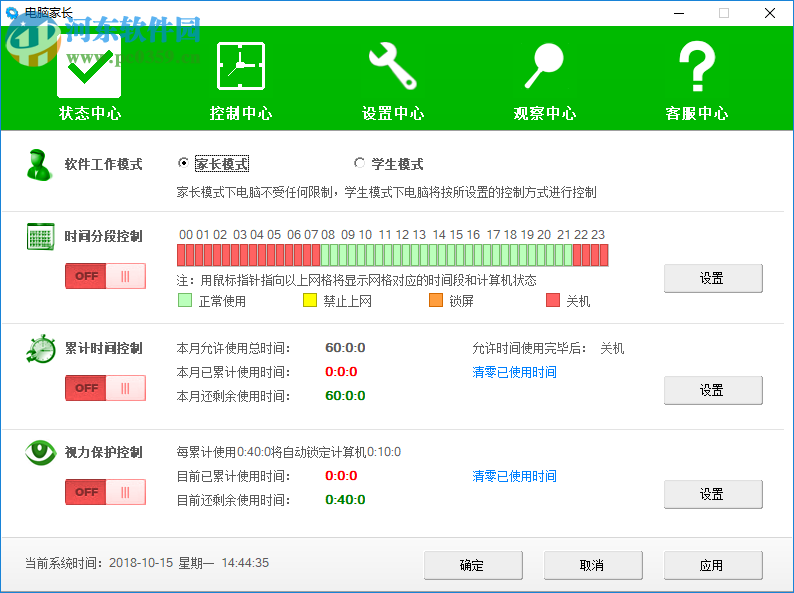Select the 家长模式 radio button
The image size is (794, 593).
(x=183, y=163)
